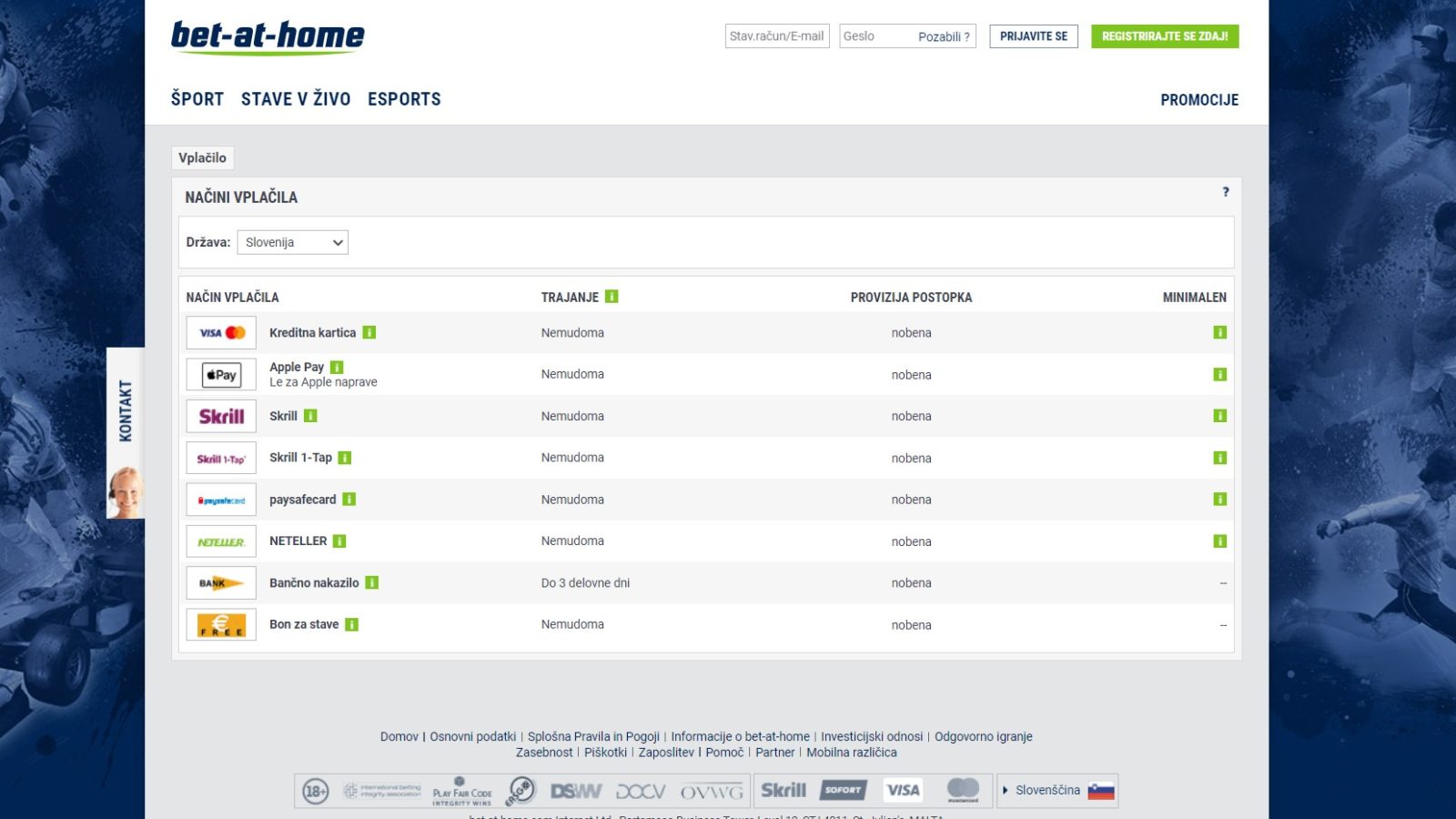This screenshot has width=1456, height=819.
Task: Open the ESPORTS menu
Action: coord(404,99)
